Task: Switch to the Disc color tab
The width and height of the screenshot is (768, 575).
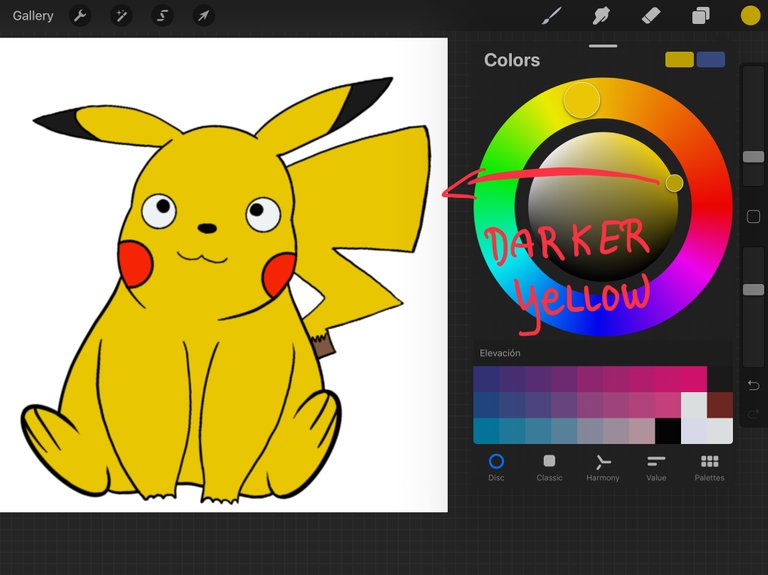Action: 496,467
